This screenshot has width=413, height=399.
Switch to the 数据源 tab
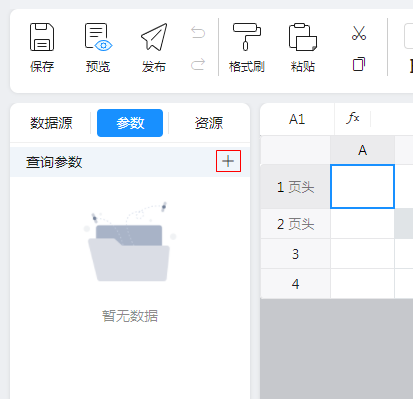51,123
